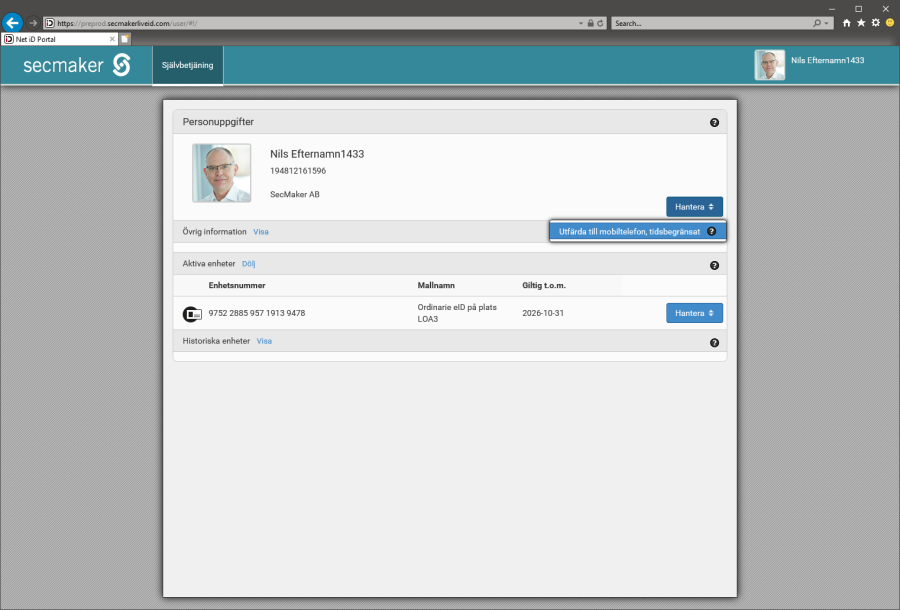Click the smiley feedback icon
The width and height of the screenshot is (900, 610).
click(x=890, y=23)
